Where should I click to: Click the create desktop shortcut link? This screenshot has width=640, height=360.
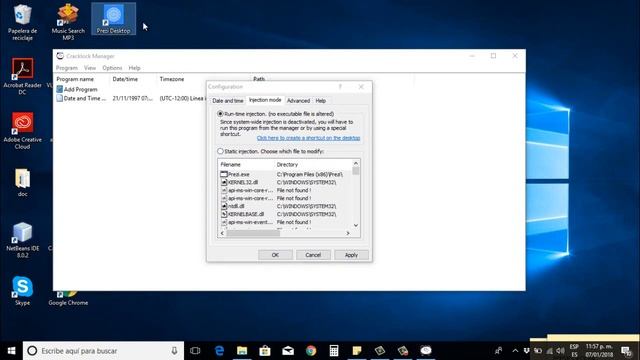point(308,138)
